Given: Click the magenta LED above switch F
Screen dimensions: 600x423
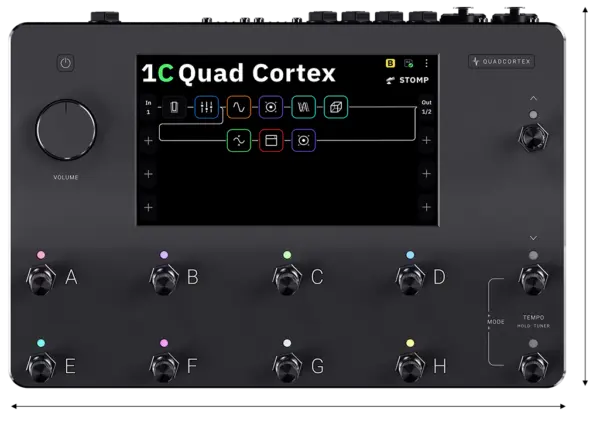Looking at the screenshot, I should click(x=164, y=343).
